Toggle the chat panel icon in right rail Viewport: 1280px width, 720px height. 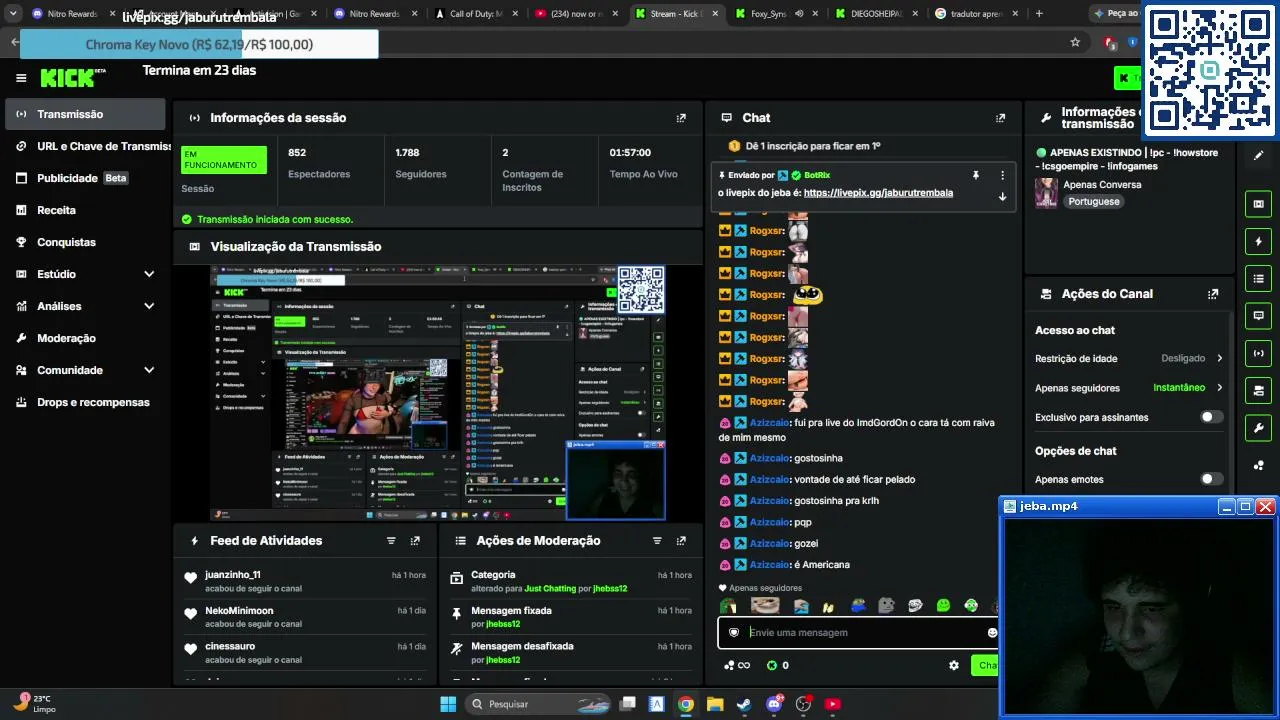pos(1258,315)
